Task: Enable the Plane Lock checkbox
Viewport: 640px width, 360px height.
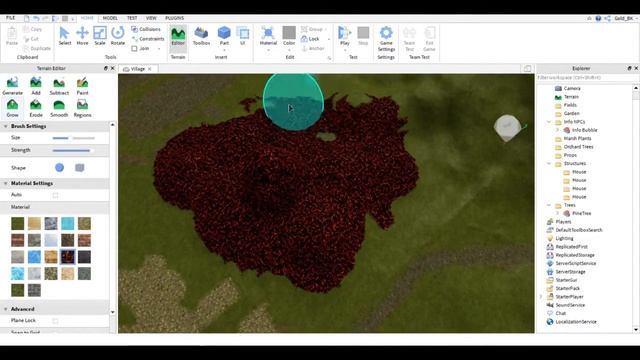Action: [55, 321]
